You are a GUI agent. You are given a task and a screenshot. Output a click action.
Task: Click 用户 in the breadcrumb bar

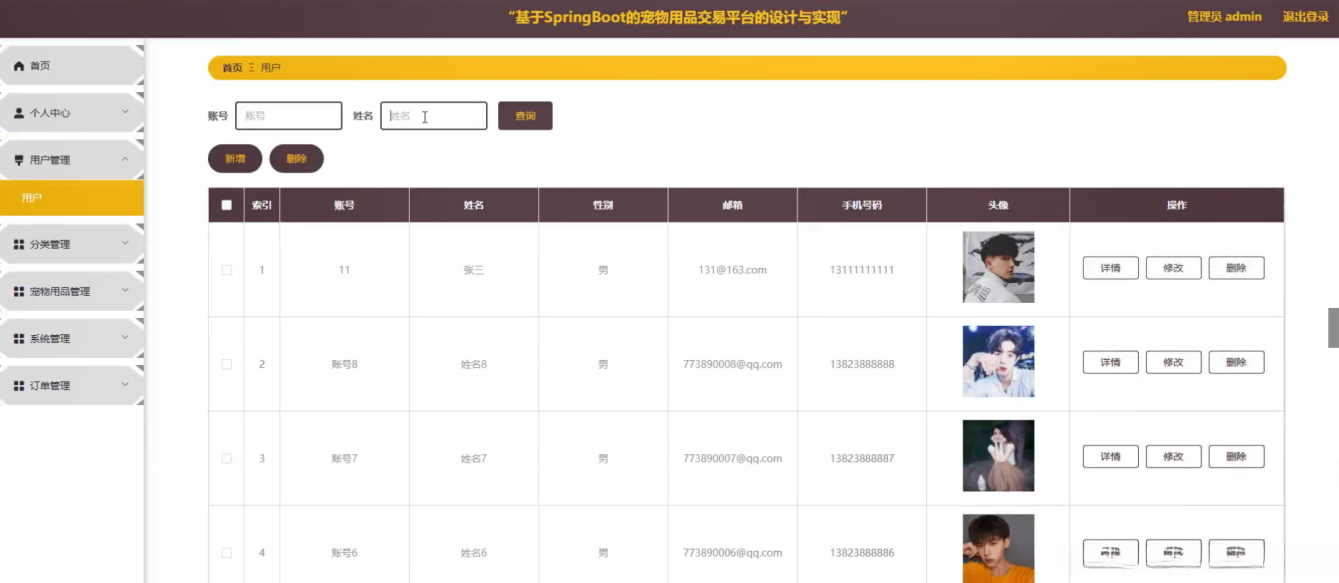click(271, 68)
